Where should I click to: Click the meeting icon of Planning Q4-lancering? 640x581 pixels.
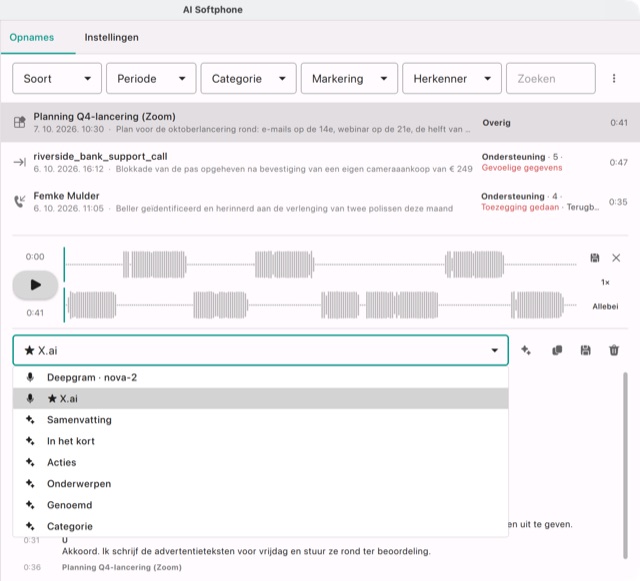(20, 122)
